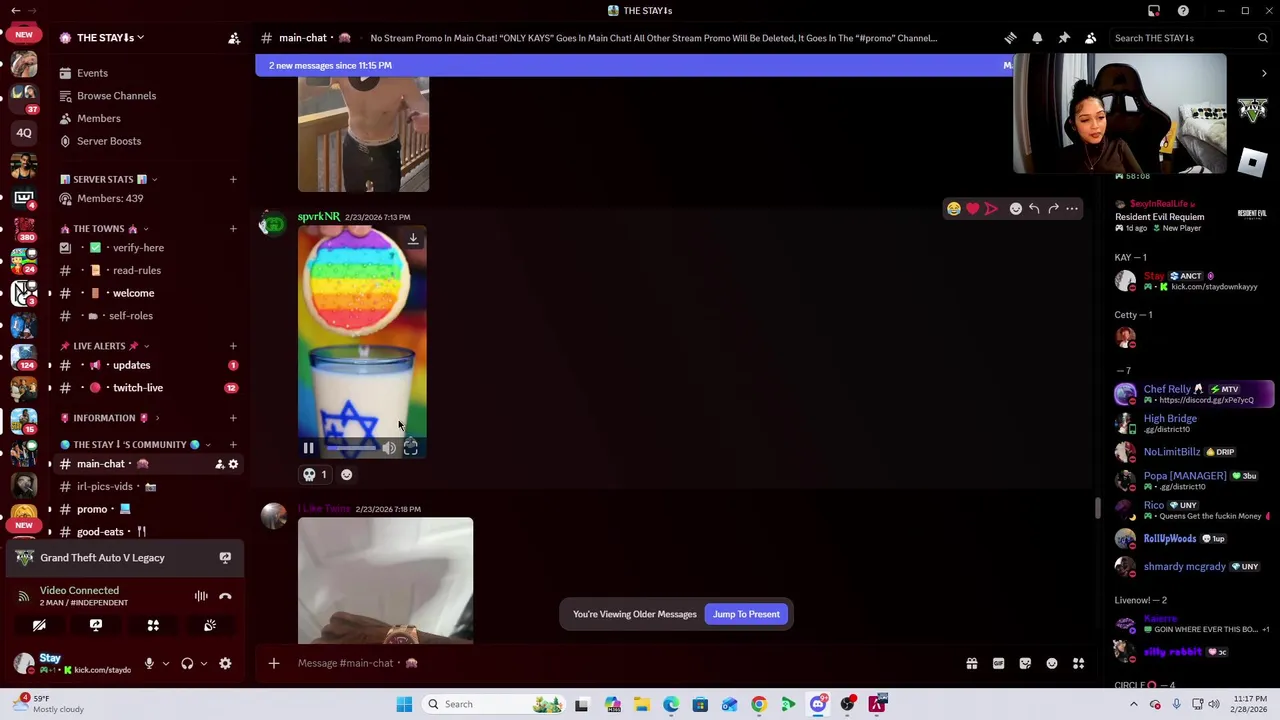Open Server Boosts

pyautogui.click(x=109, y=141)
